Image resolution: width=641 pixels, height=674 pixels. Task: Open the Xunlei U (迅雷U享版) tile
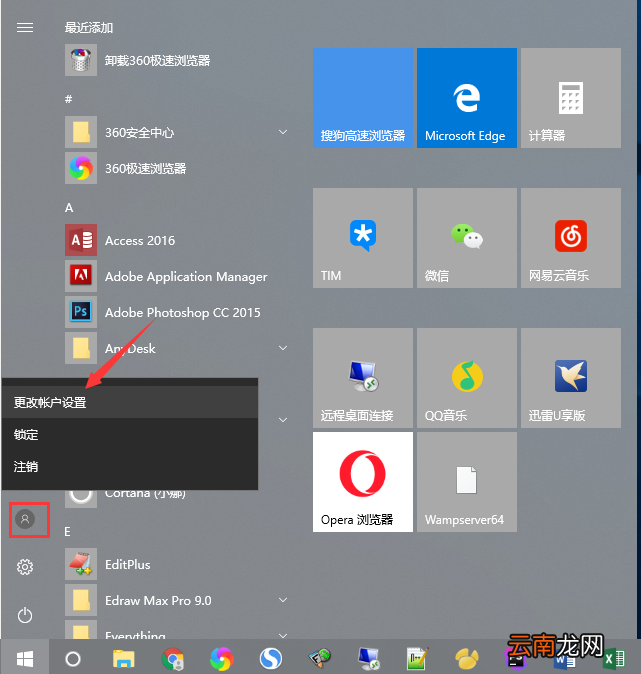click(571, 378)
